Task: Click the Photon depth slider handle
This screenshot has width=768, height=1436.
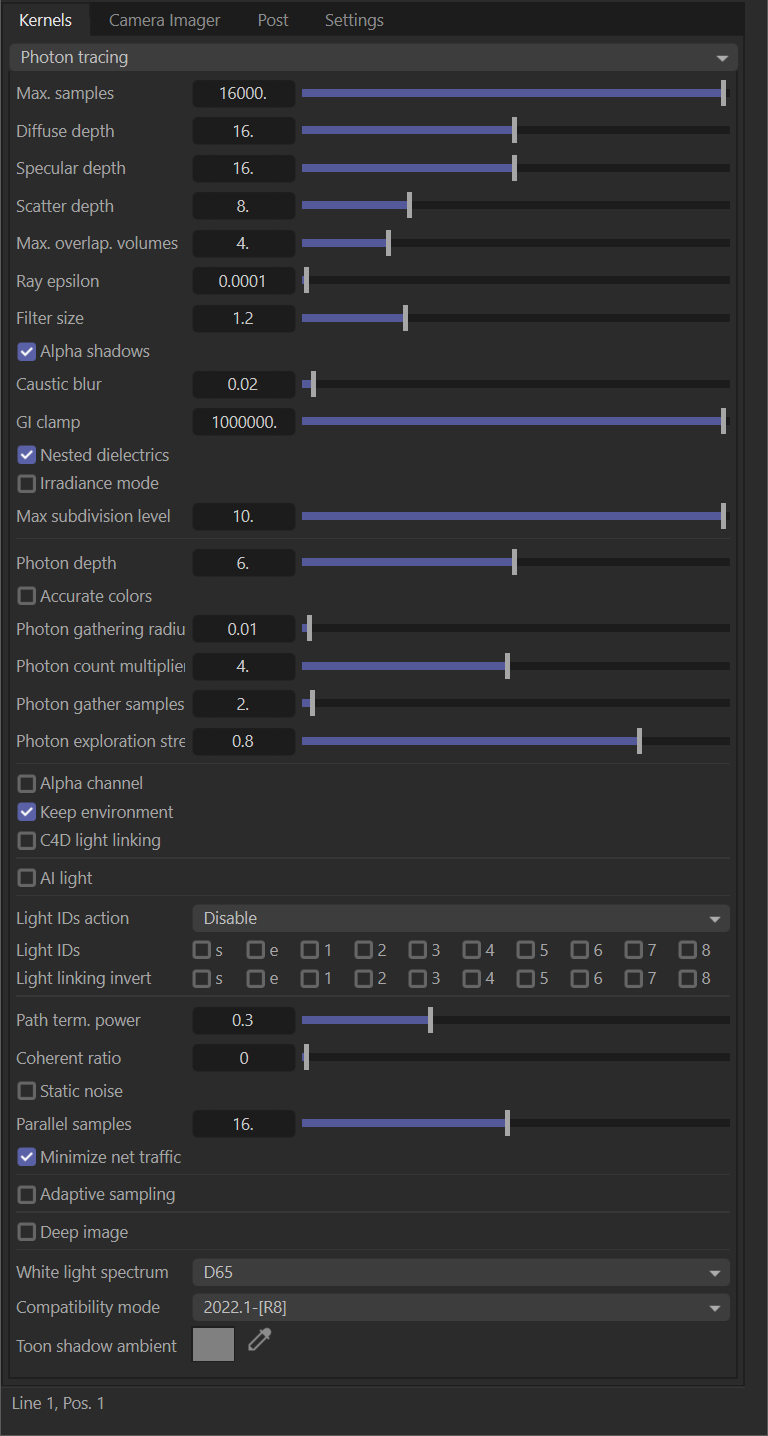Action: click(x=514, y=563)
